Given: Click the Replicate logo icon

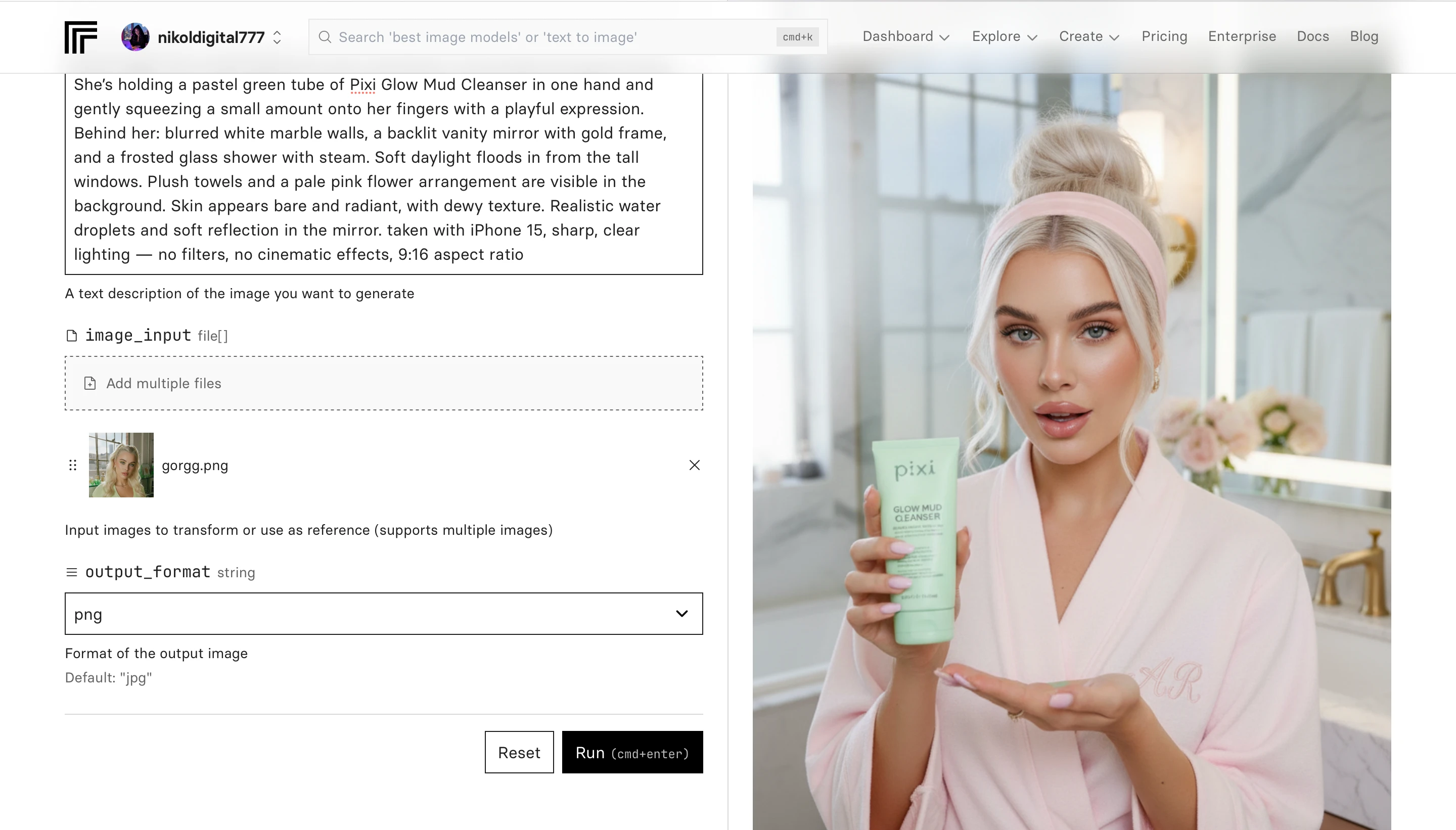Looking at the screenshot, I should pyautogui.click(x=81, y=37).
